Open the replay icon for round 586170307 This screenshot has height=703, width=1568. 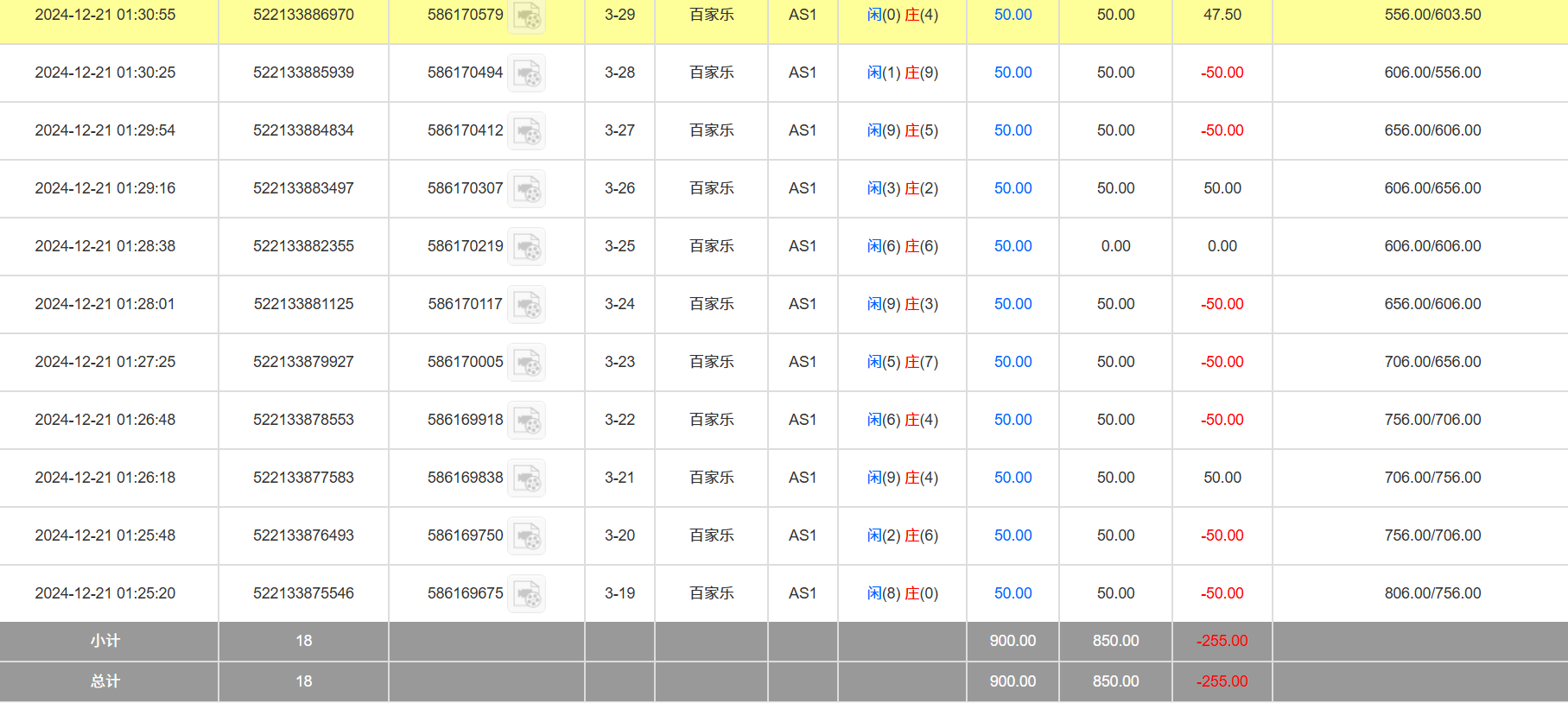tap(526, 189)
